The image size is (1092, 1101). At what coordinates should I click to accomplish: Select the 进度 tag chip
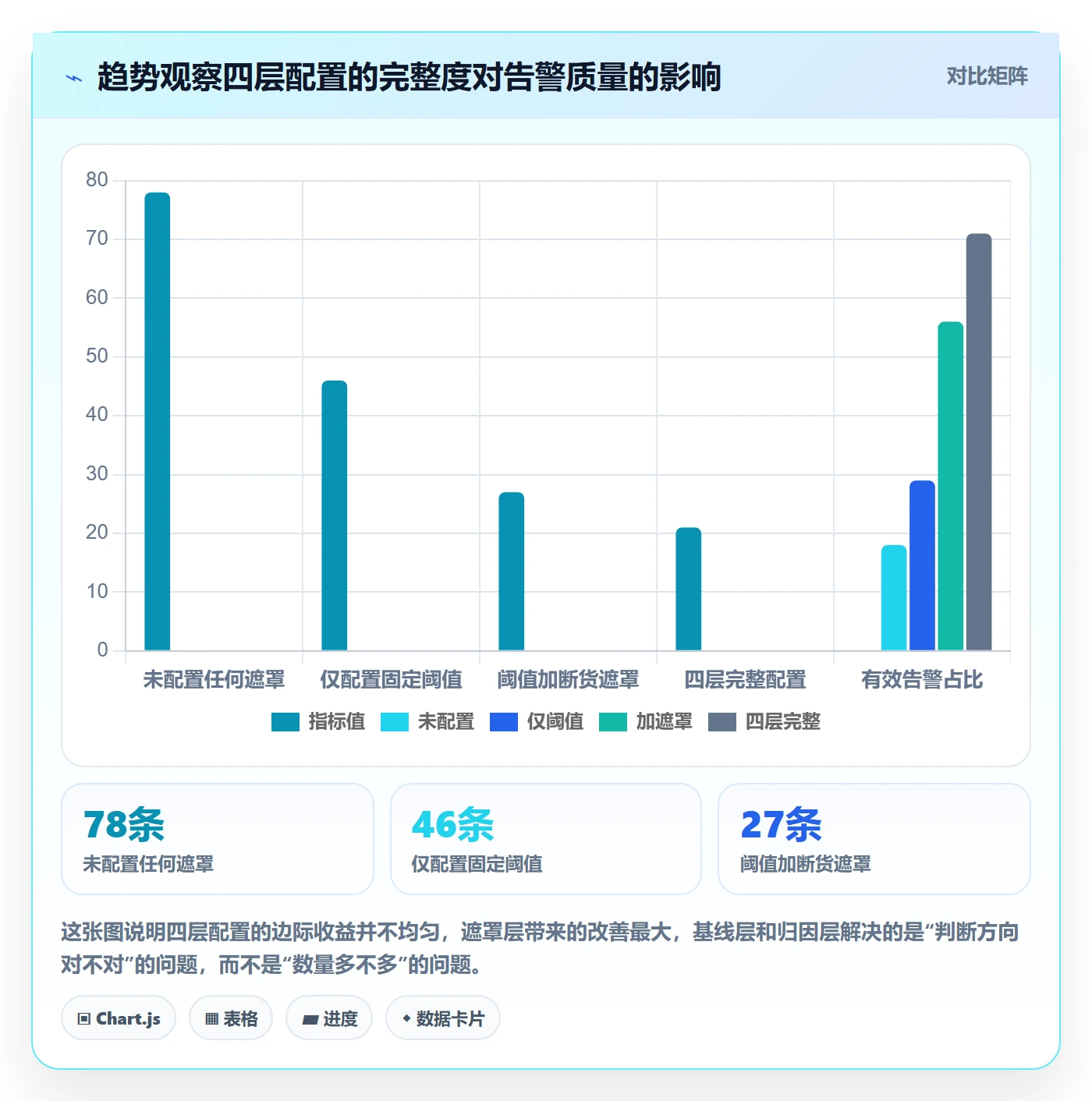(329, 1018)
